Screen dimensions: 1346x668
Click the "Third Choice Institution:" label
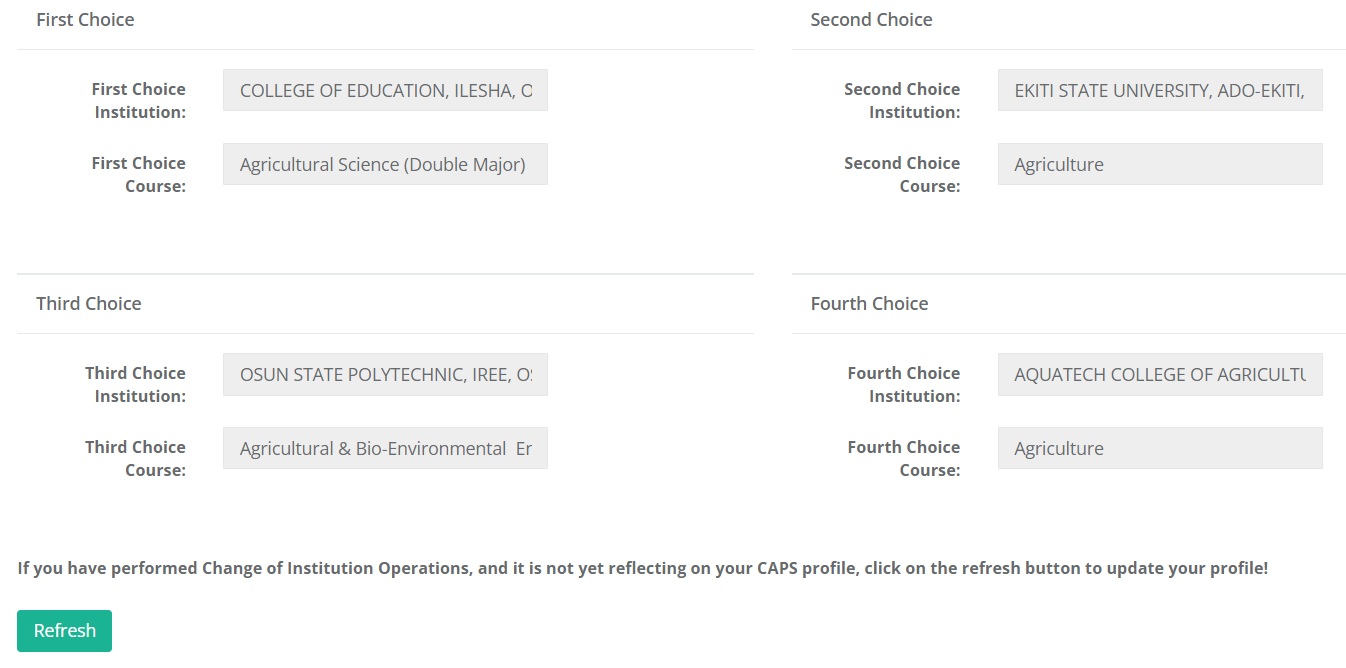click(x=136, y=385)
